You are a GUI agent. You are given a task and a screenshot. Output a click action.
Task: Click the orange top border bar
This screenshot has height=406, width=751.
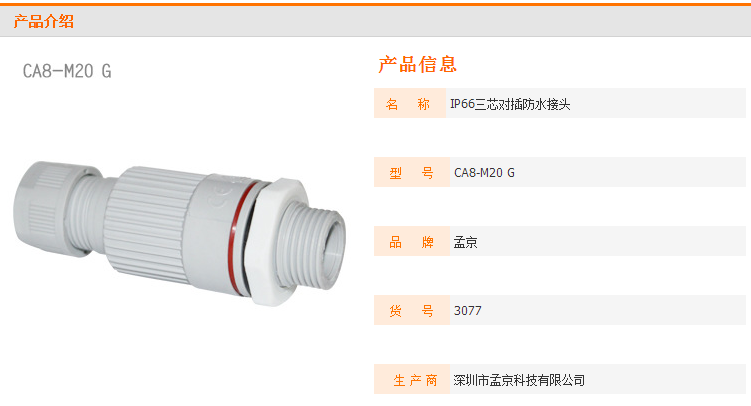[x=376, y=4]
